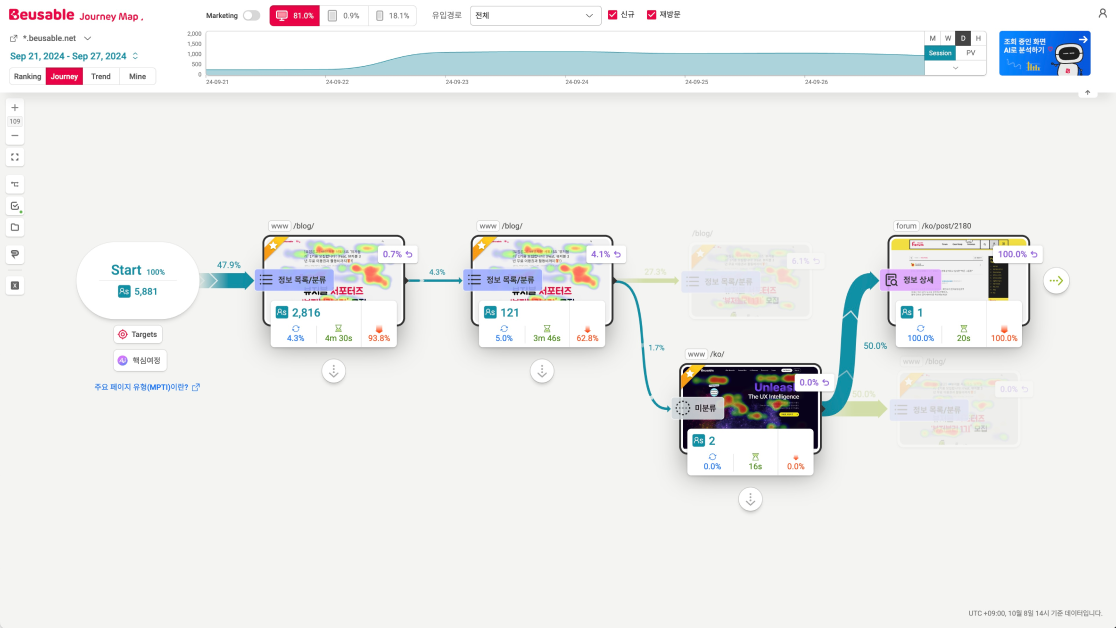Uncheck the 재방문 checkbox
The height and width of the screenshot is (628, 1116).
coord(652,15)
